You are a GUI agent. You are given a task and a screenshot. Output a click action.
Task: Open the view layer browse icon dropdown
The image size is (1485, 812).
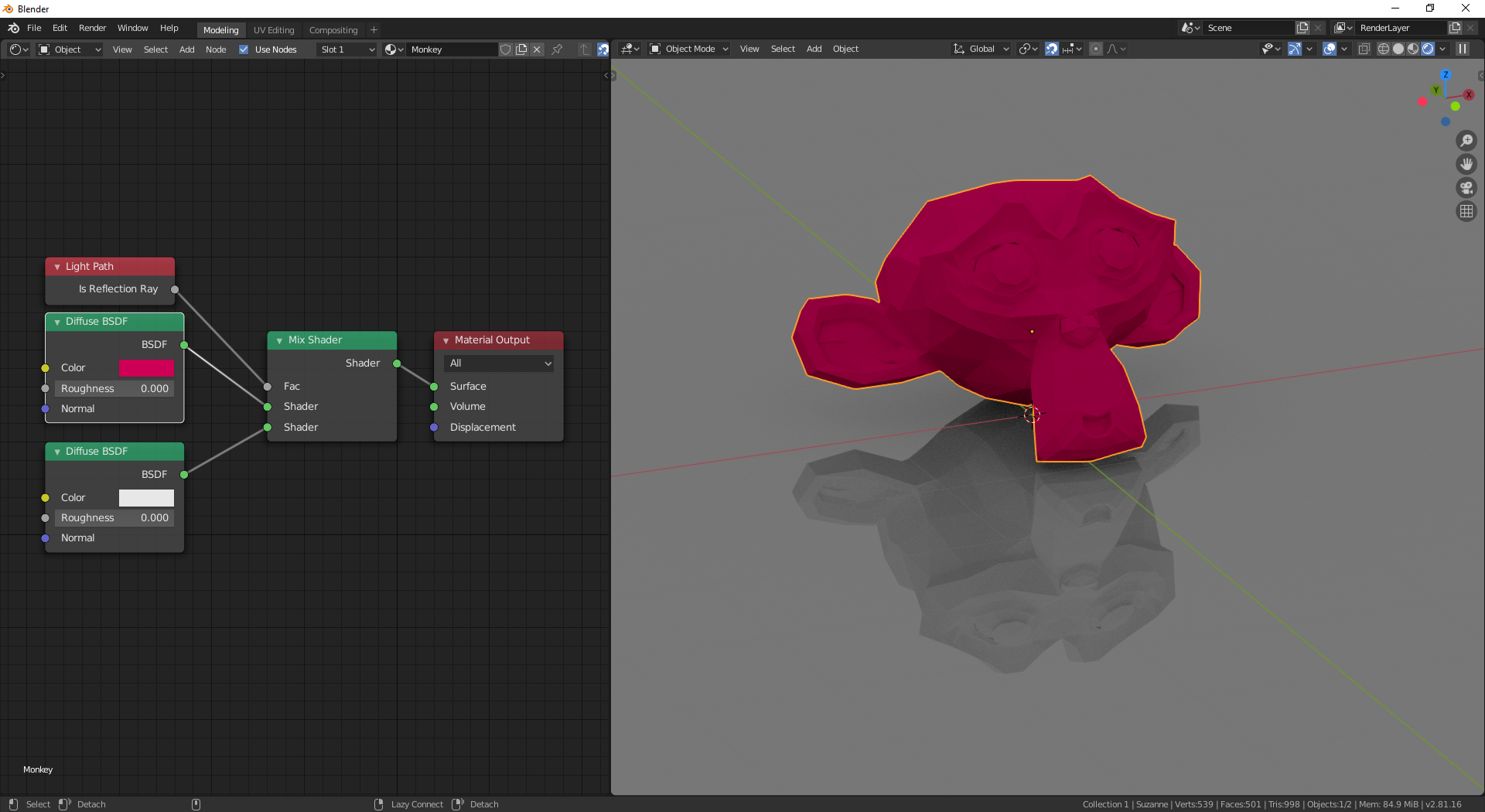[x=1343, y=28]
